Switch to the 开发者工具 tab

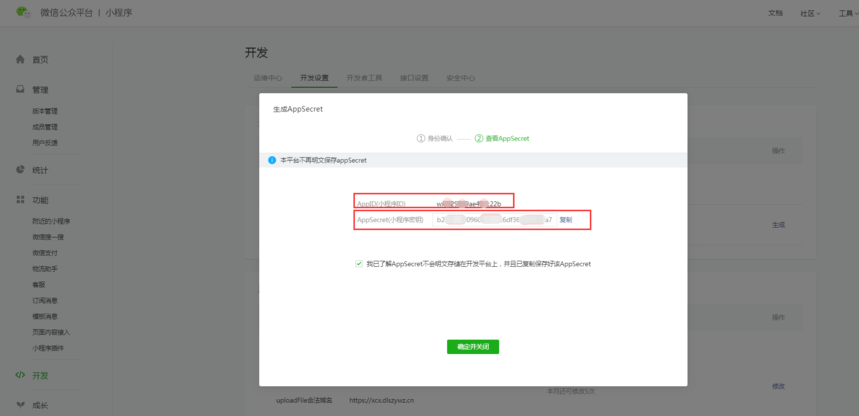coord(364,78)
